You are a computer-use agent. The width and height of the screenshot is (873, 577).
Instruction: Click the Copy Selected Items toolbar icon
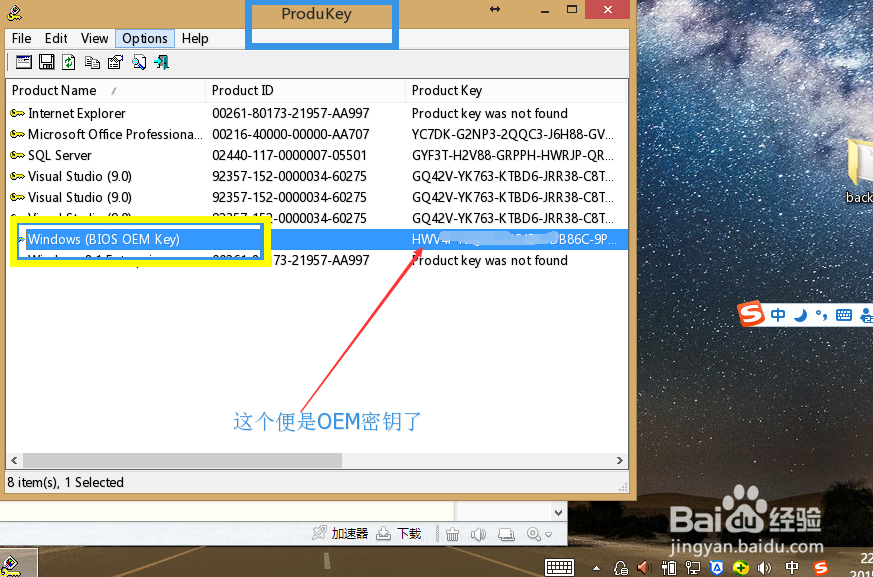pyautogui.click(x=91, y=61)
